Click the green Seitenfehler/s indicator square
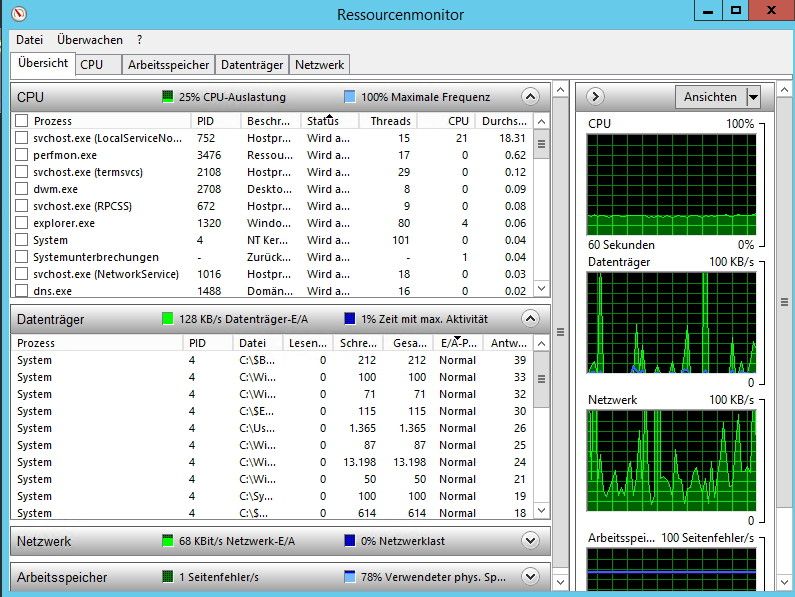The height and width of the screenshot is (597, 795). click(167, 576)
